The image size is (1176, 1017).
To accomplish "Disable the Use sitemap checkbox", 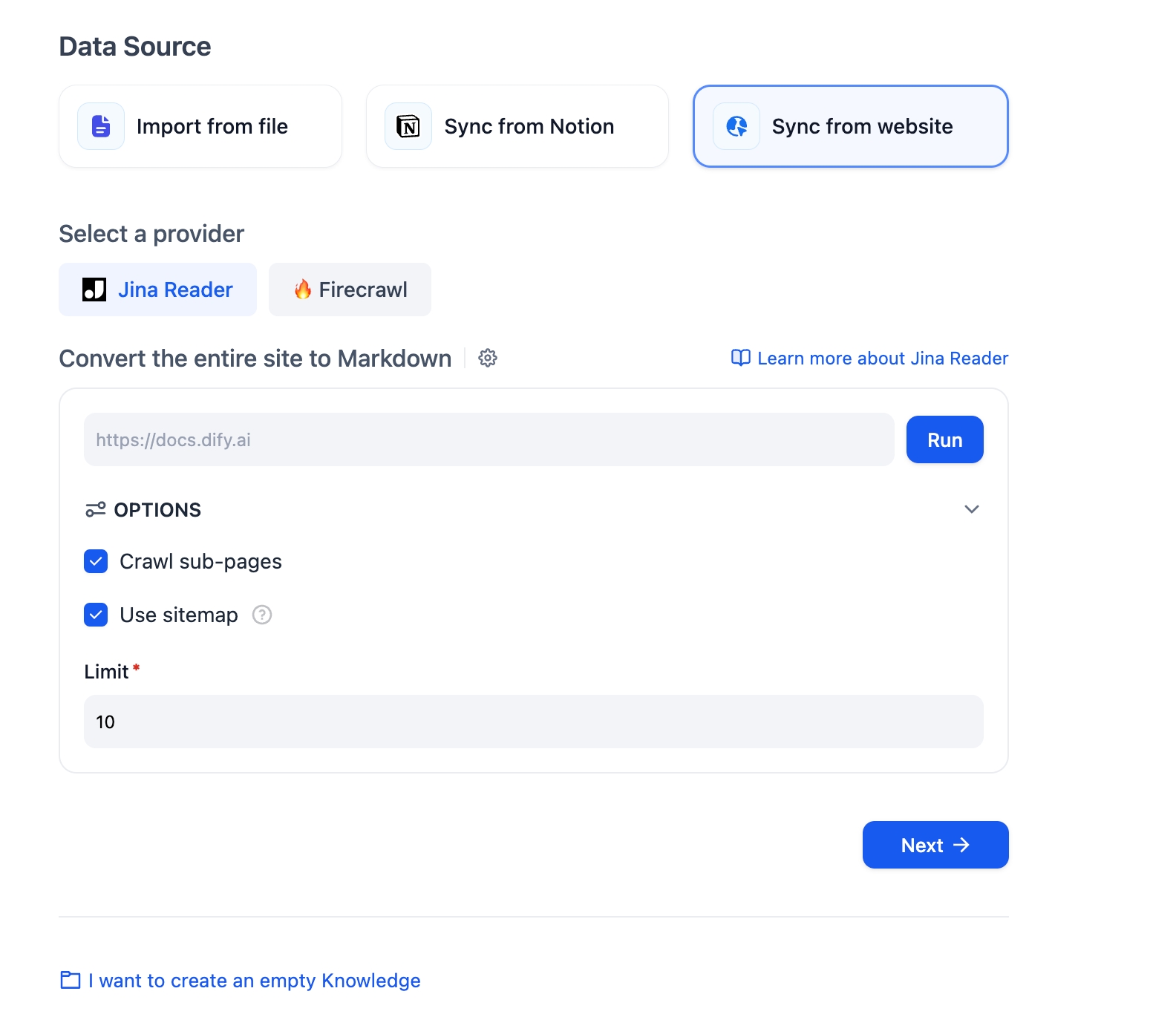I will [96, 615].
